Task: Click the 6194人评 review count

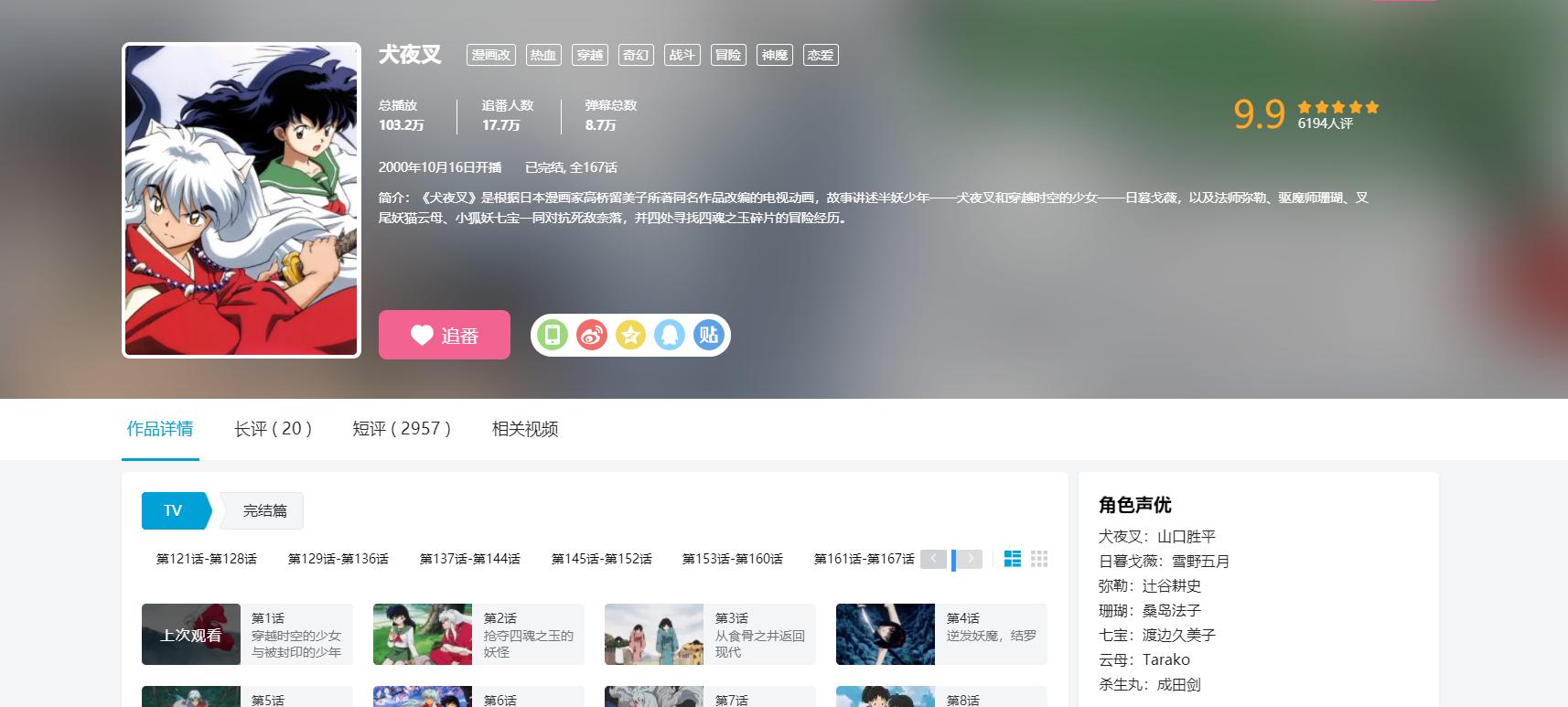Action: 1325,123
